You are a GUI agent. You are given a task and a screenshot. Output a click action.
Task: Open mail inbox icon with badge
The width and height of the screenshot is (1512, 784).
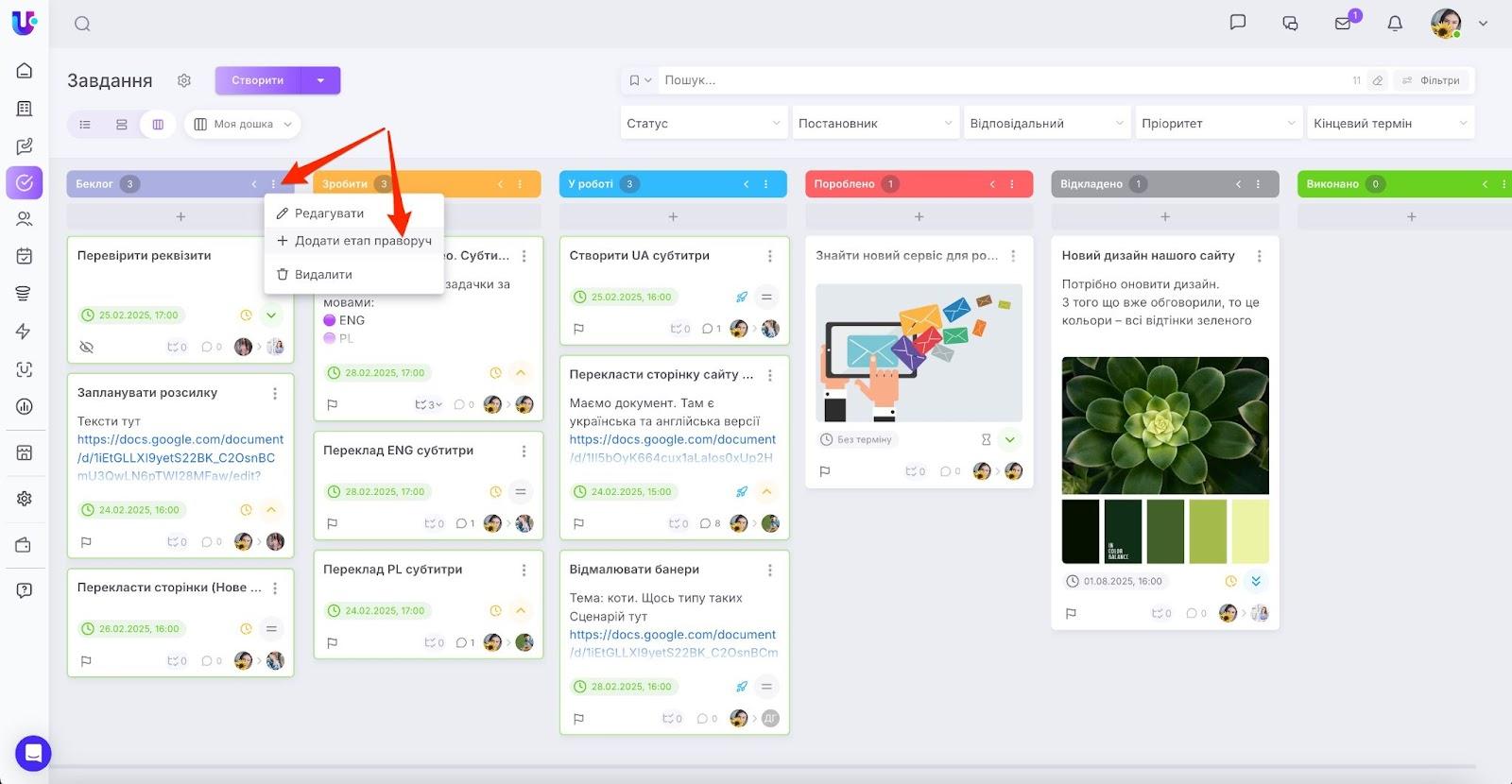tap(1343, 24)
